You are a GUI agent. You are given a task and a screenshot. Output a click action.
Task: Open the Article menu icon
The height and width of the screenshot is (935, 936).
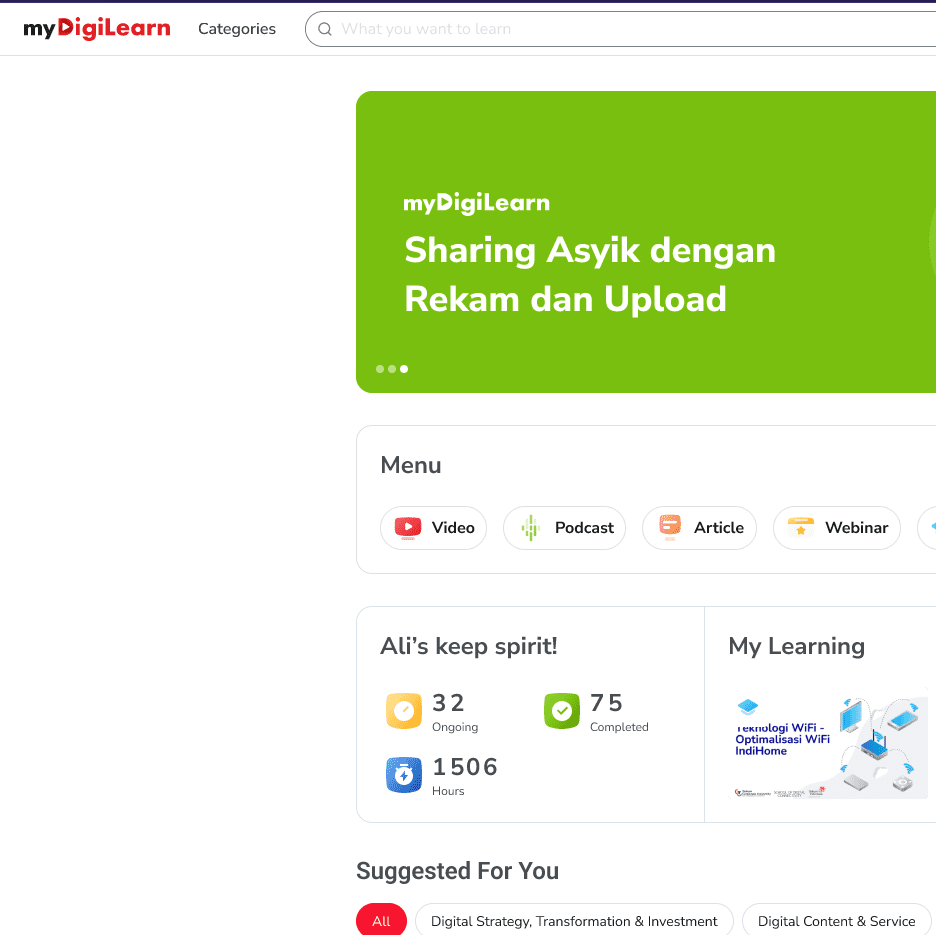[669, 527]
